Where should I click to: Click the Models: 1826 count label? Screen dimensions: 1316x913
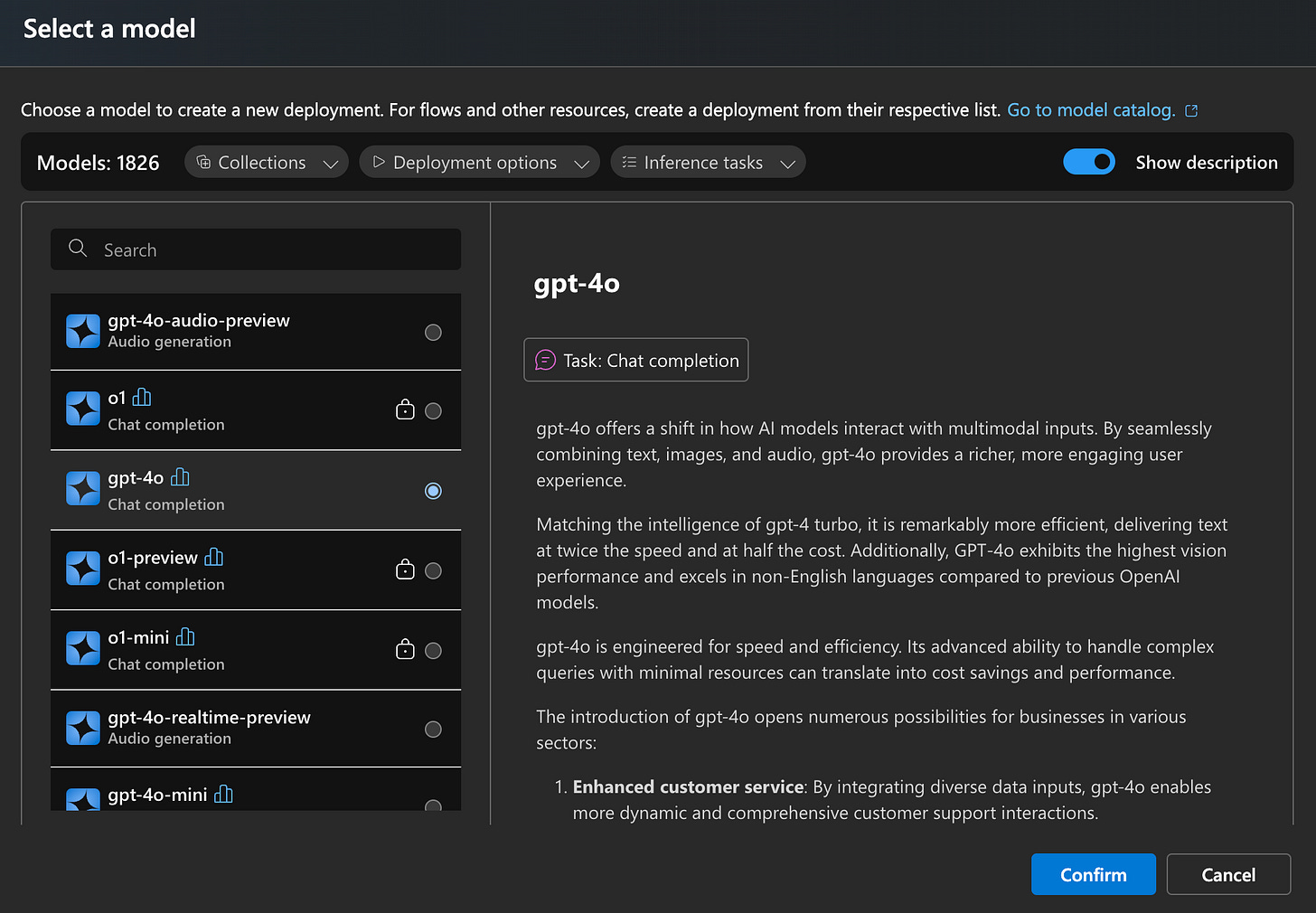[x=98, y=163]
